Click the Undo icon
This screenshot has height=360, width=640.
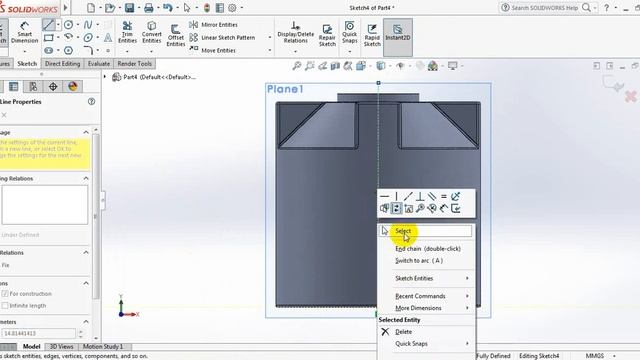[x=167, y=8]
